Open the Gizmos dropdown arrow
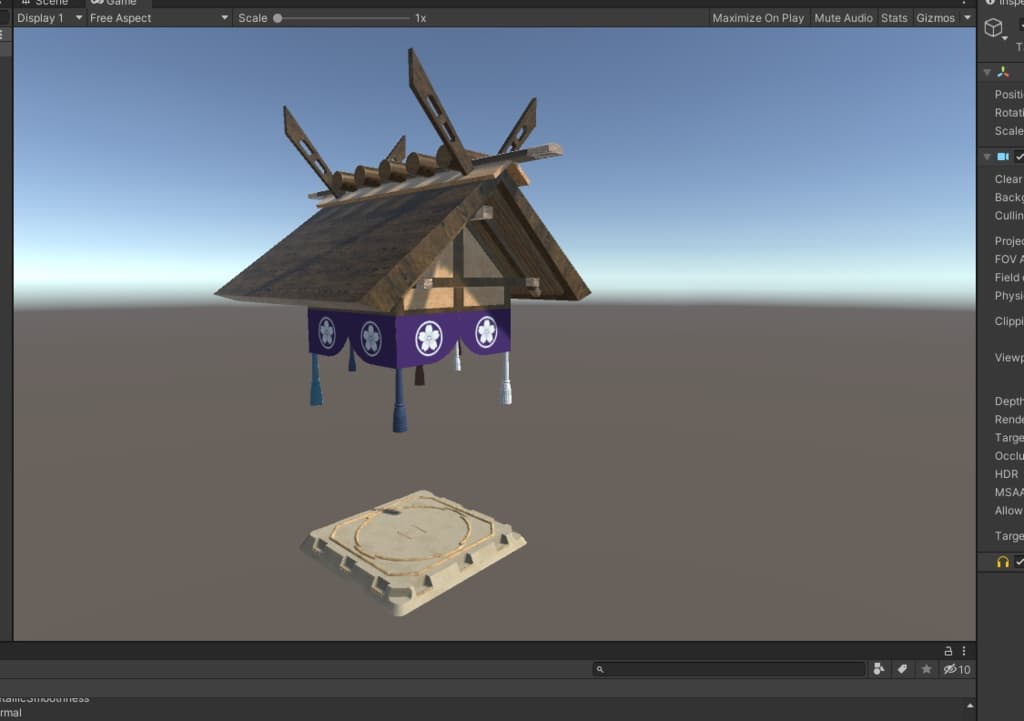 967,18
